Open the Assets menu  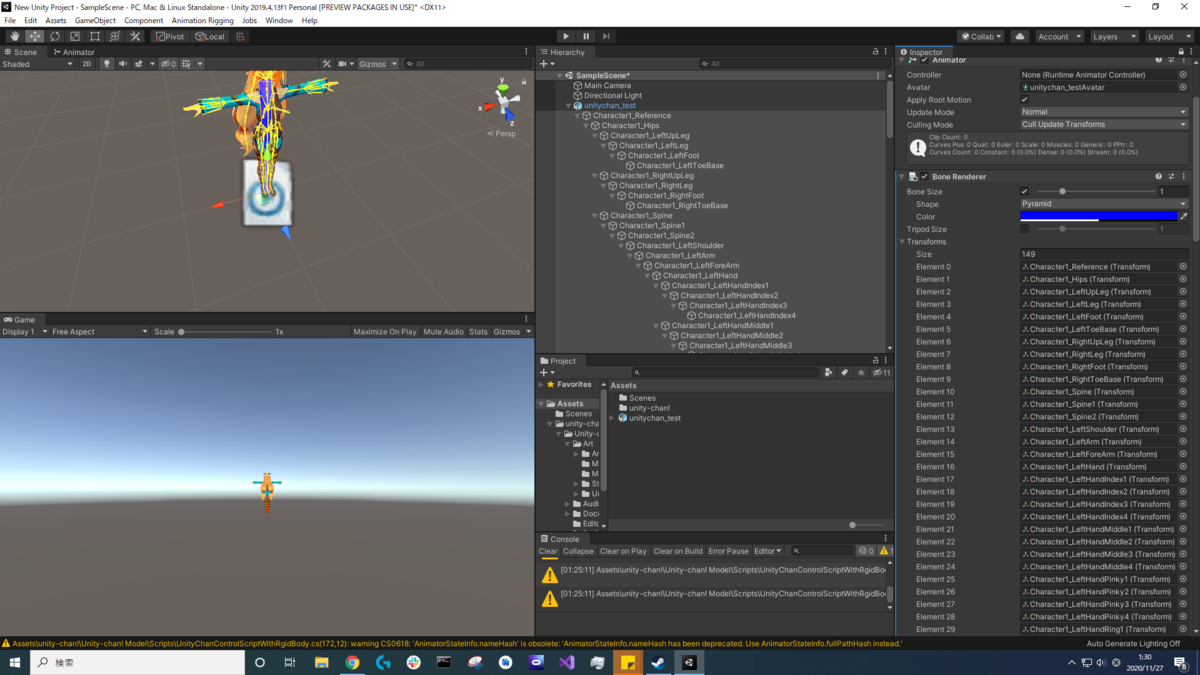pos(56,20)
